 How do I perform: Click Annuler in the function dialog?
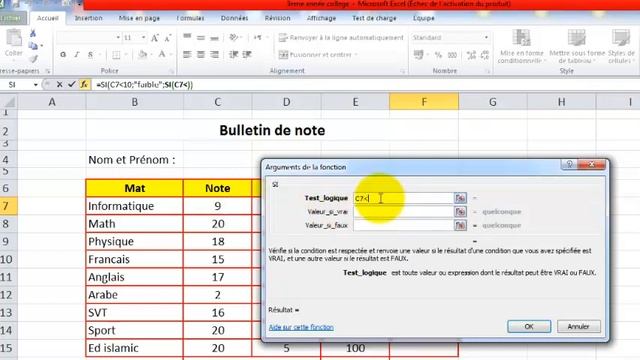(578, 326)
